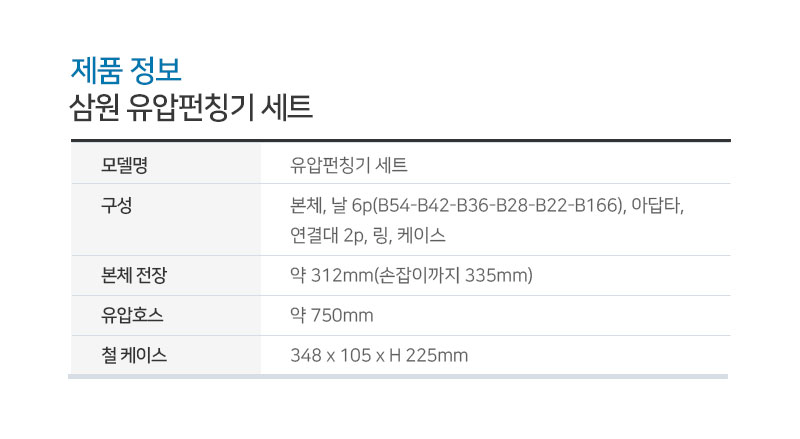Click the 유압펀칭기 세트 model value
The width and height of the screenshot is (800, 439).
[x=348, y=165]
